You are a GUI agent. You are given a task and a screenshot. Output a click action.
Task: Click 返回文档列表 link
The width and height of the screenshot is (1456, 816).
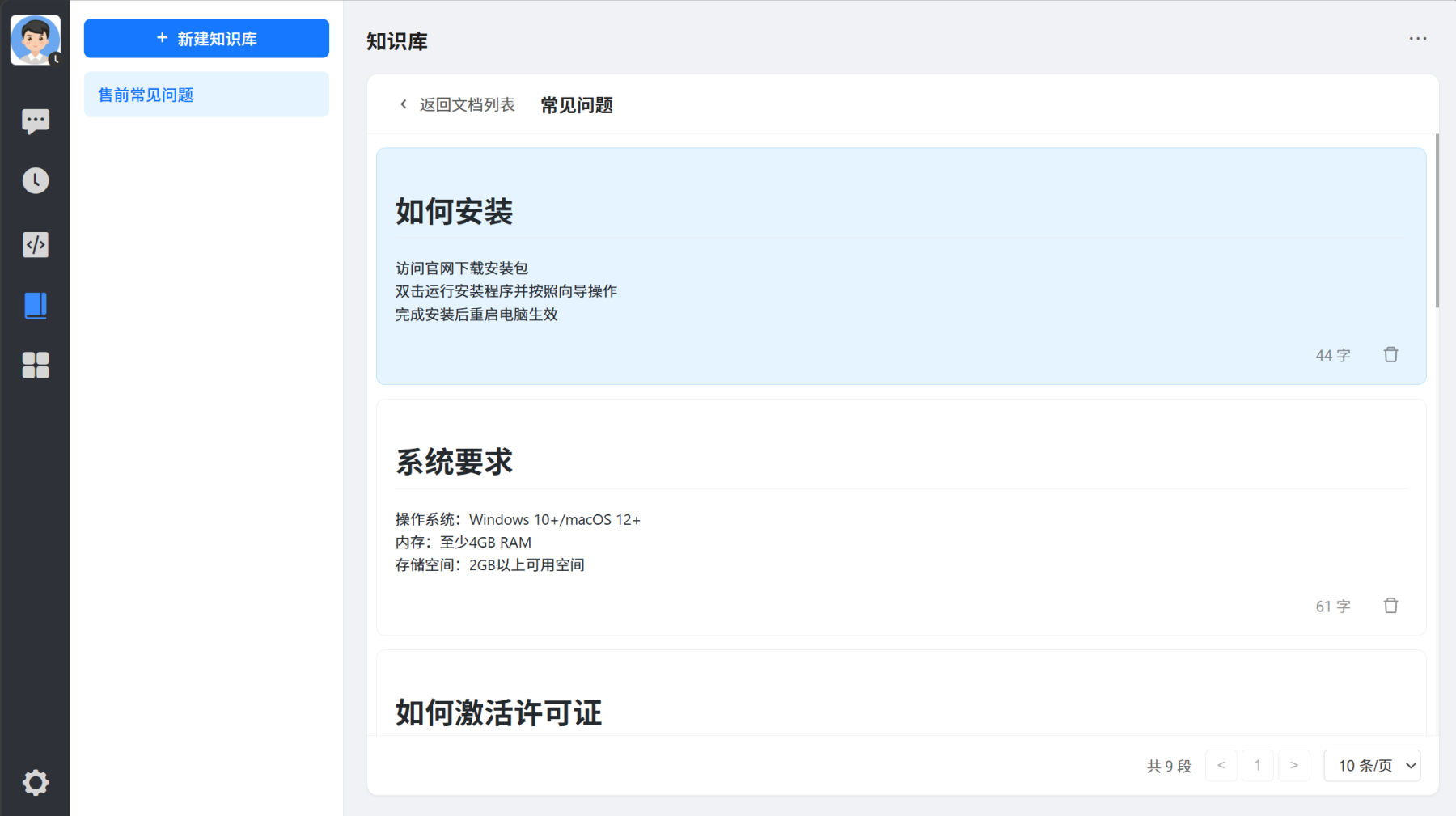(467, 104)
